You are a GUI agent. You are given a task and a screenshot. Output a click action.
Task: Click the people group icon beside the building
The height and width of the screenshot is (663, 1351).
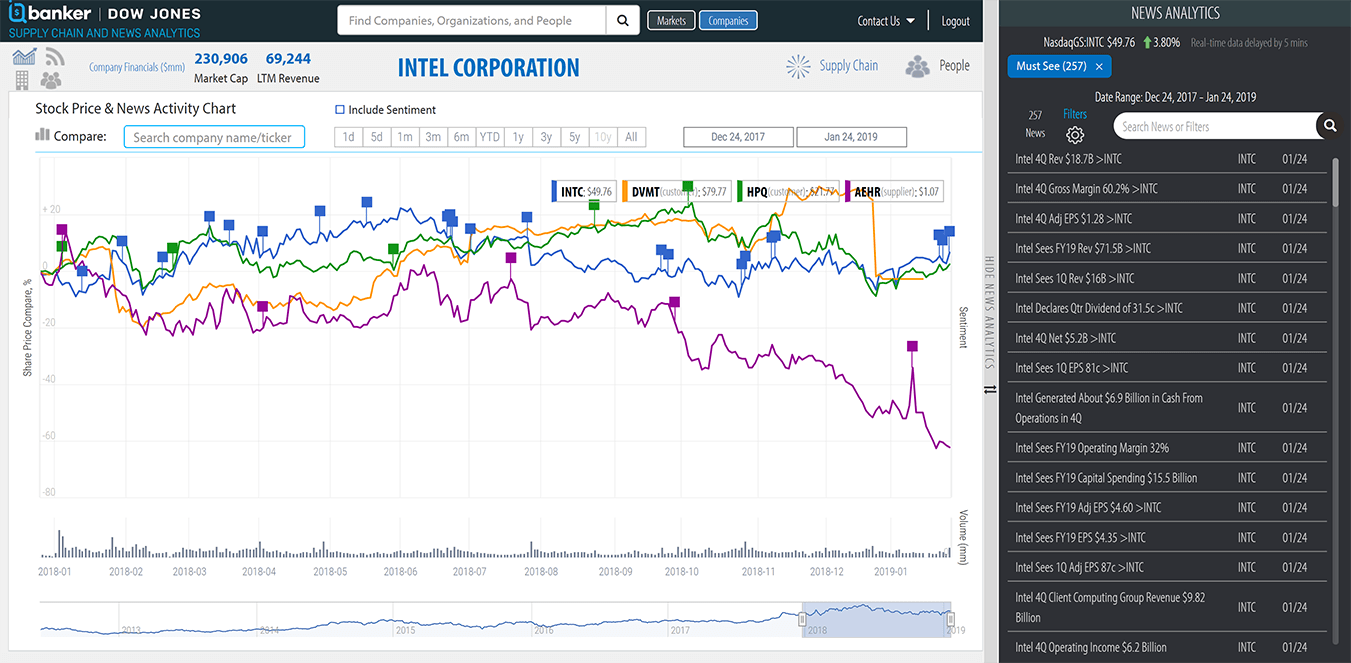point(51,80)
